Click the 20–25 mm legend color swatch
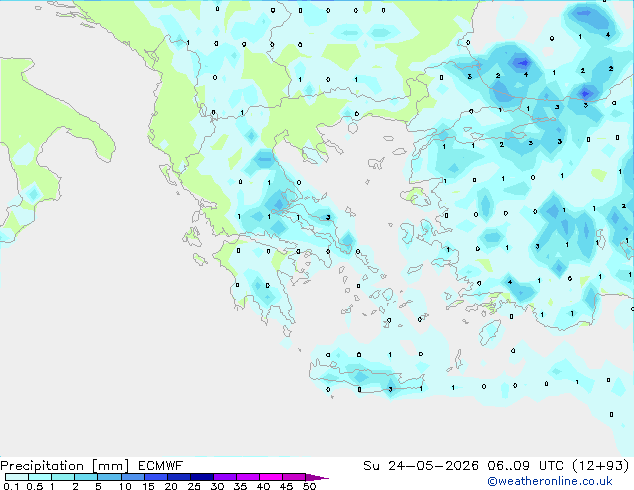This screenshot has height=490, width=634. [x=178, y=477]
